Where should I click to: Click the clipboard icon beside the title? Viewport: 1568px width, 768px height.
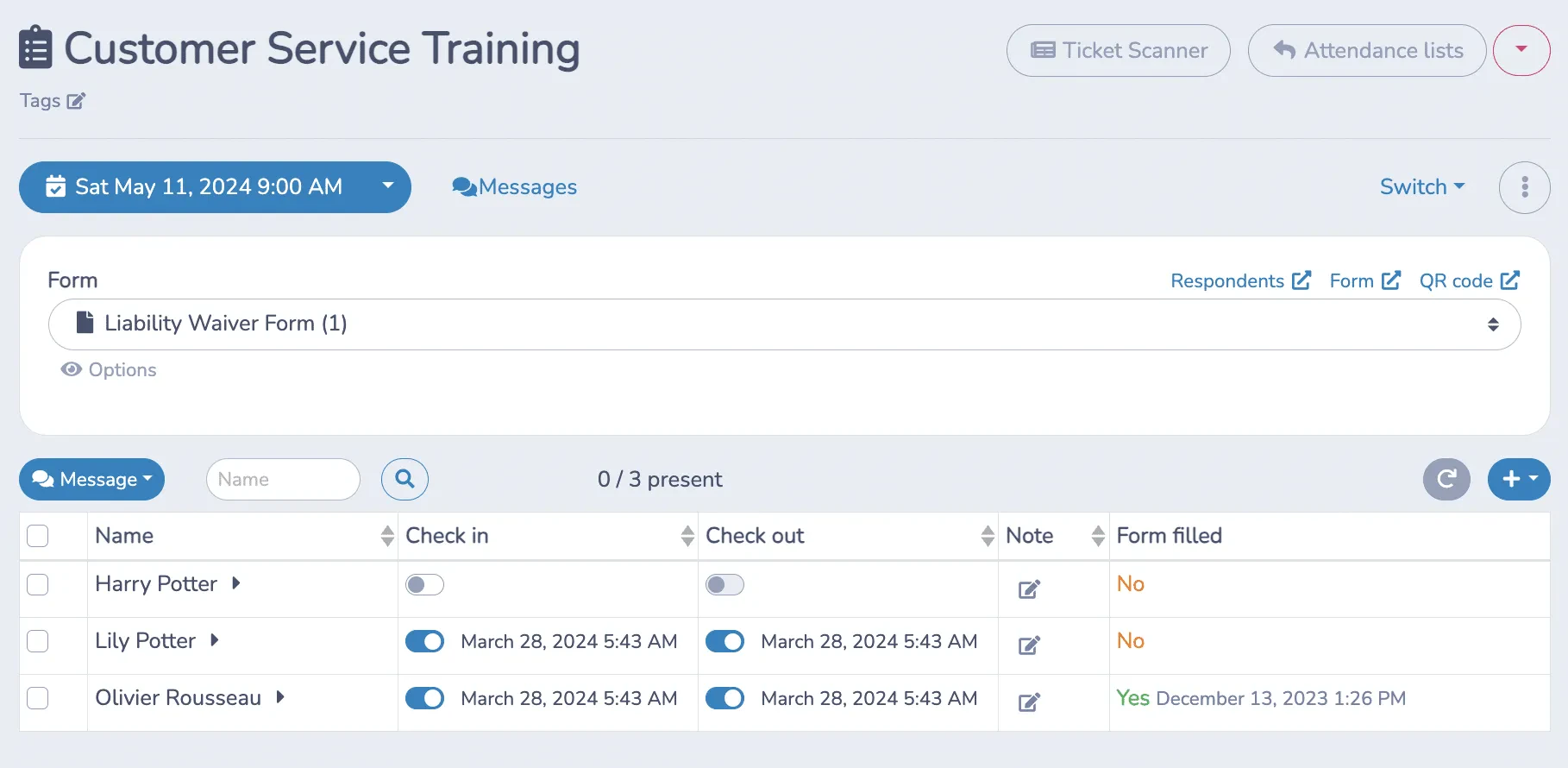pos(36,47)
